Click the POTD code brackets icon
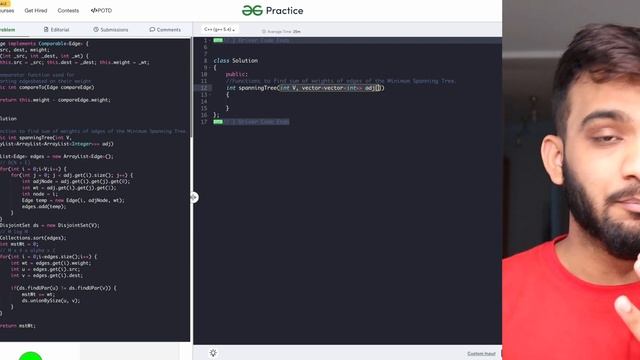The height and width of the screenshot is (360, 640). pos(94,11)
